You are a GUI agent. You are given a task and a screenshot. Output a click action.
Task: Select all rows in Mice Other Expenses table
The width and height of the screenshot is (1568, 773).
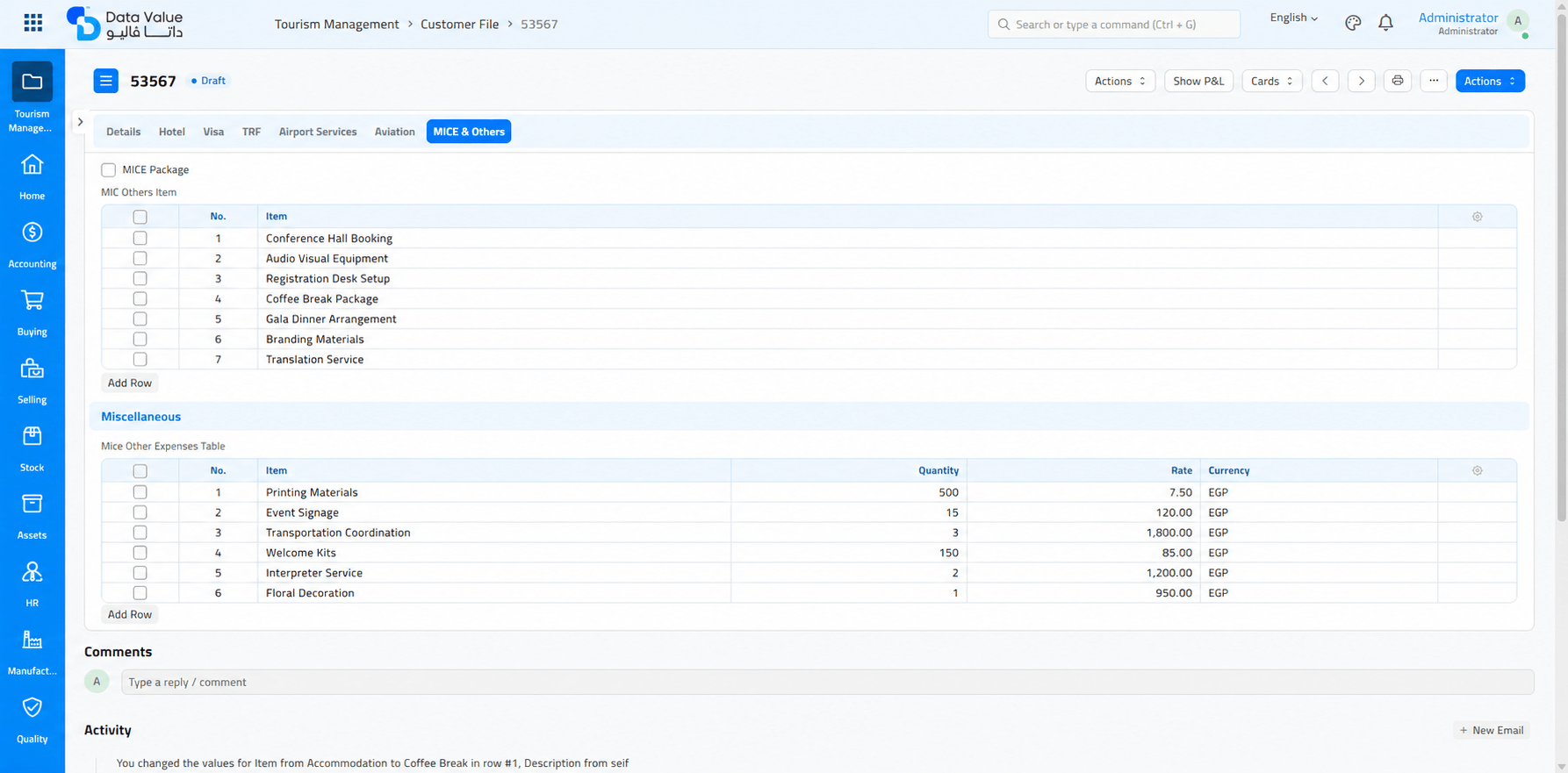[140, 471]
